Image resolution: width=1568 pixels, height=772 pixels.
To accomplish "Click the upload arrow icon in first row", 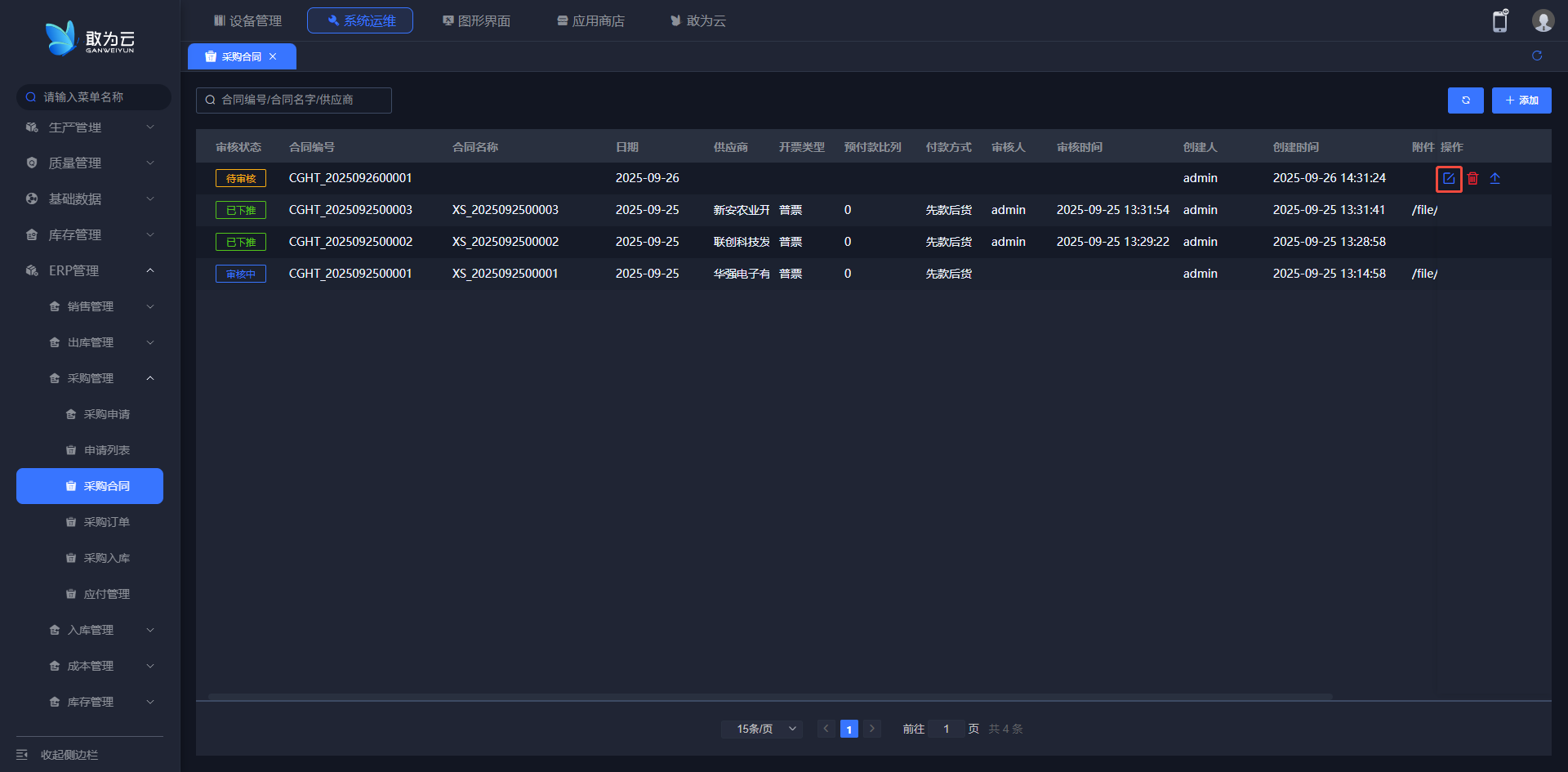I will [1494, 178].
